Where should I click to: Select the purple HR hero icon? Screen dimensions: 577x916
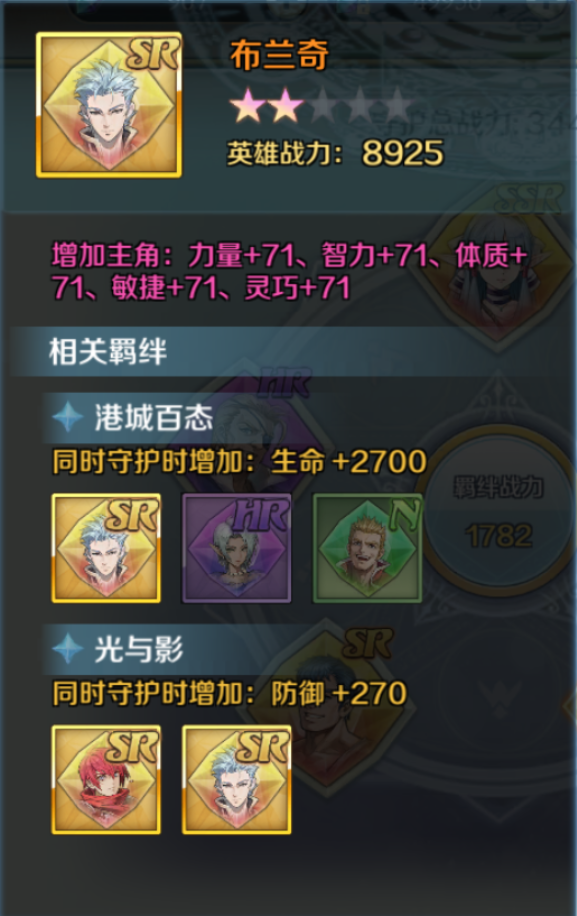[x=237, y=547]
